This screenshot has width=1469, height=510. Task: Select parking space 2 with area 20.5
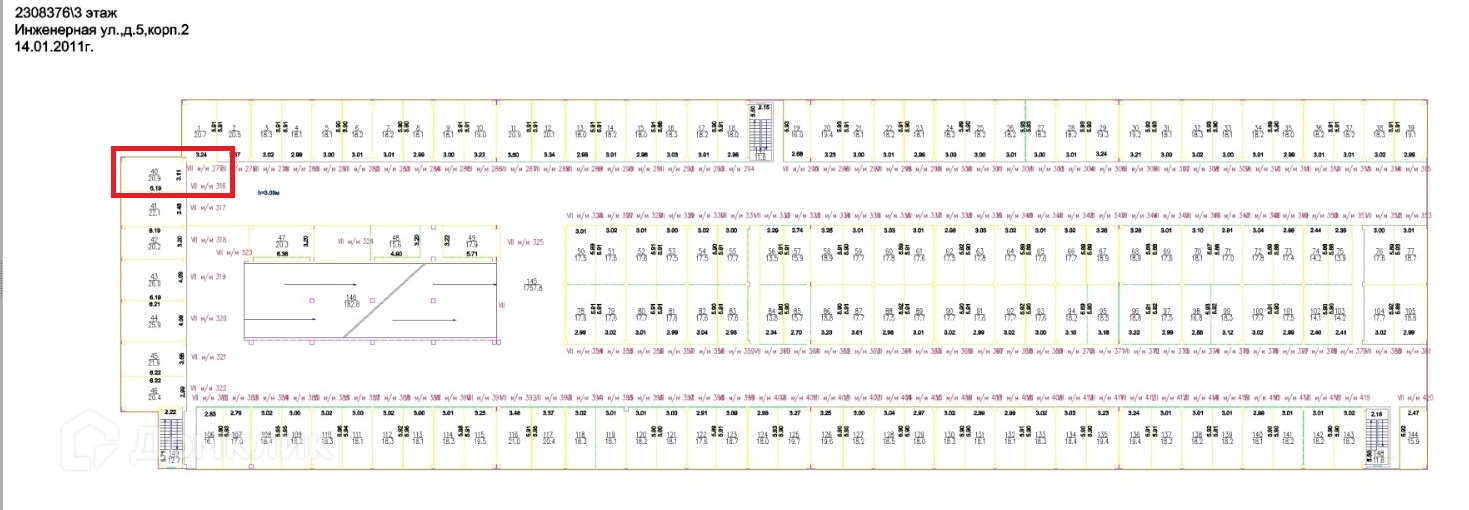coord(234,131)
